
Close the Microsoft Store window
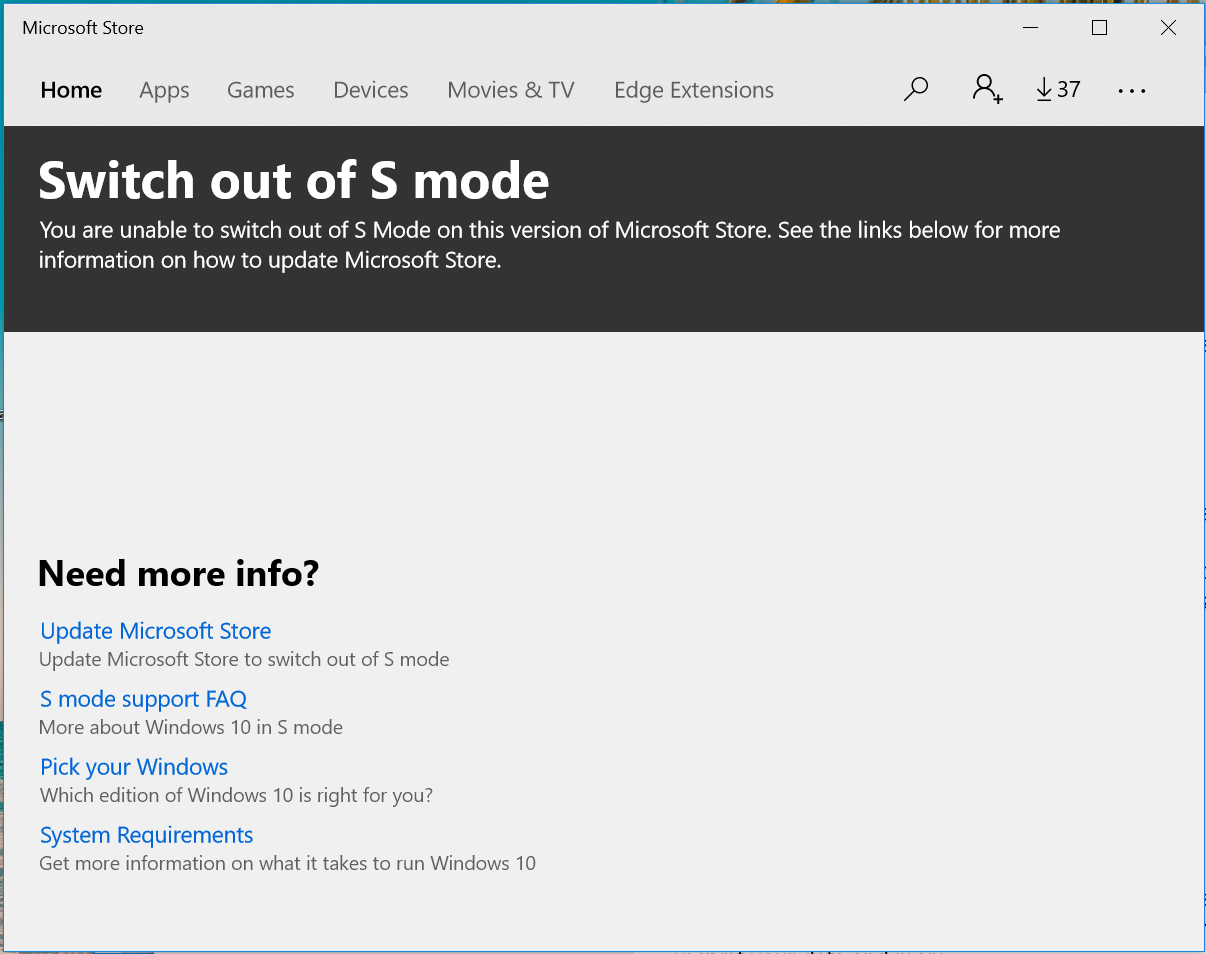click(x=1168, y=28)
